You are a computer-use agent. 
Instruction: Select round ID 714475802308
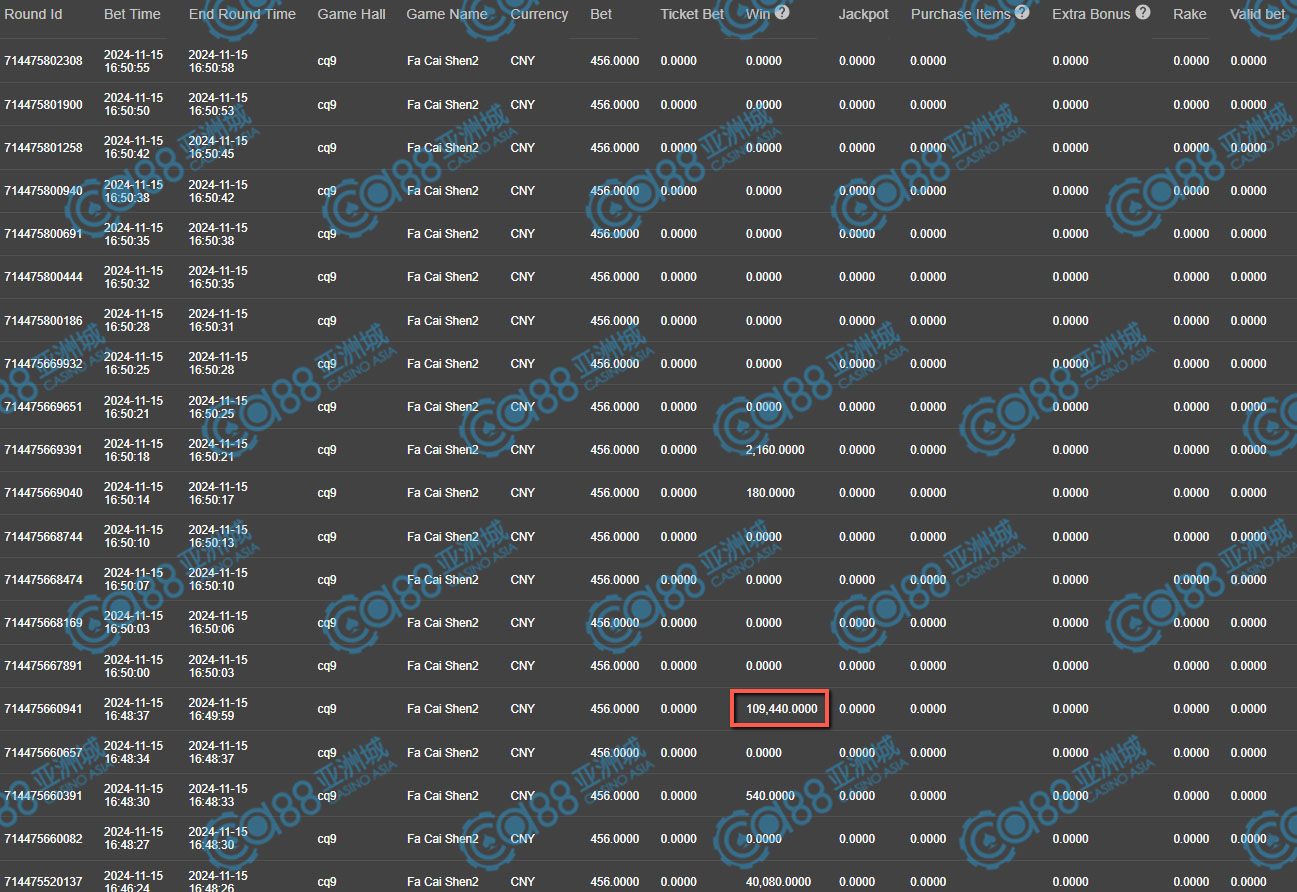pos(44,61)
